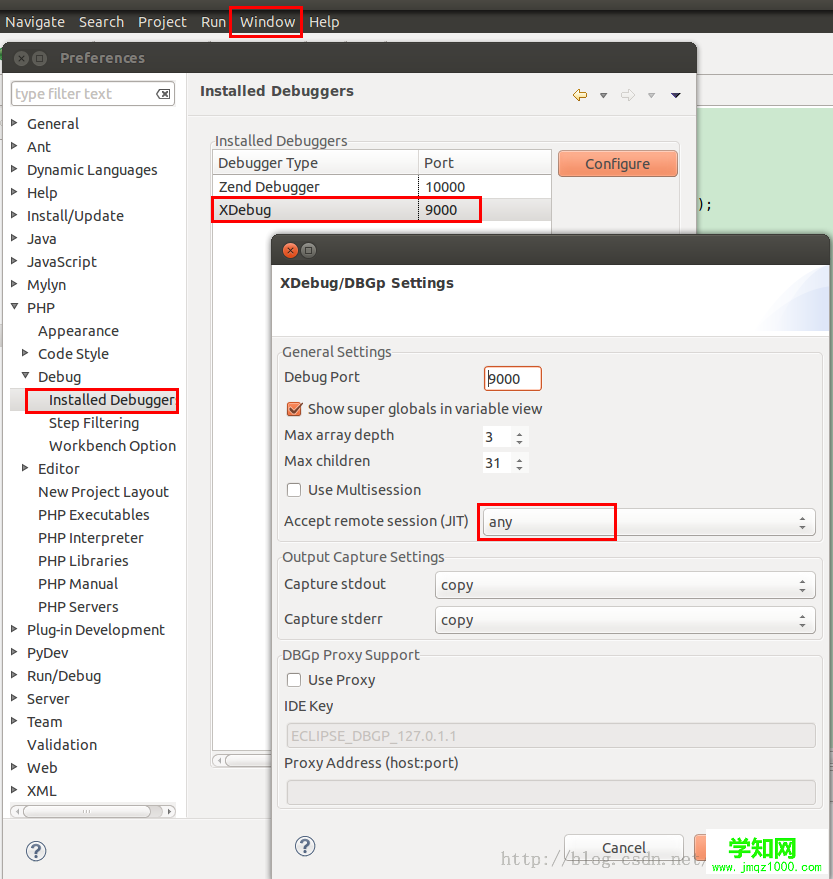Select PHP Executables item
This screenshot has width=833, height=879.
coord(94,515)
